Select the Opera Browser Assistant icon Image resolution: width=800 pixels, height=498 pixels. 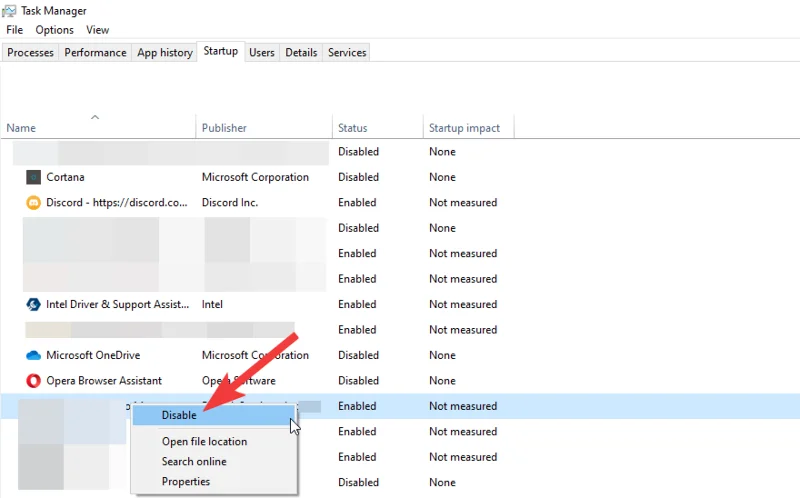click(33, 380)
